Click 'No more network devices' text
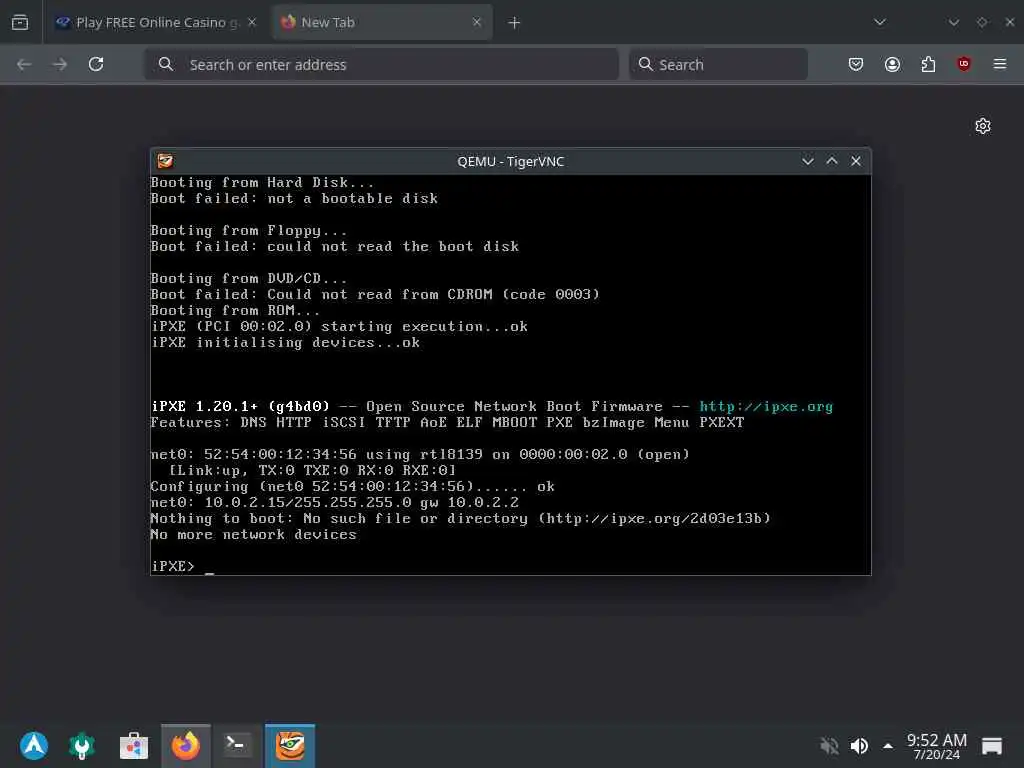Image resolution: width=1024 pixels, height=768 pixels. 253,534
